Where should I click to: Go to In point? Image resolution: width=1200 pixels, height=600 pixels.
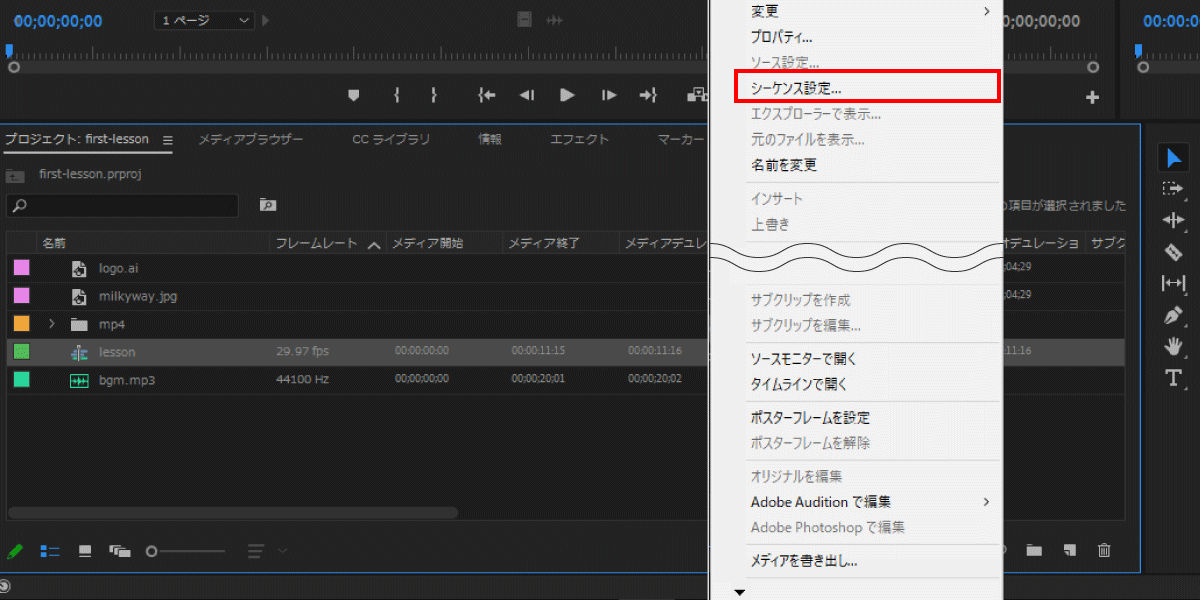[x=487, y=95]
